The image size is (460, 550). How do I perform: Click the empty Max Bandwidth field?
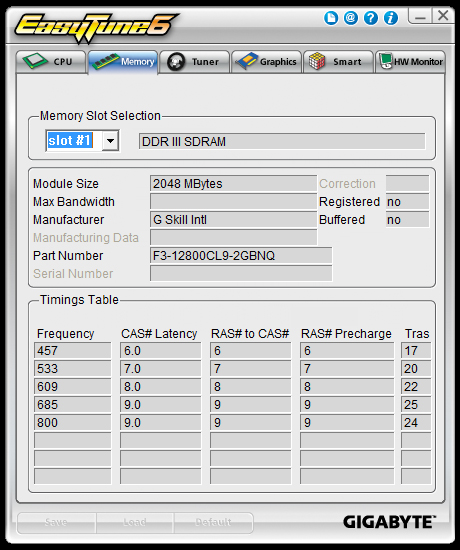(233, 202)
